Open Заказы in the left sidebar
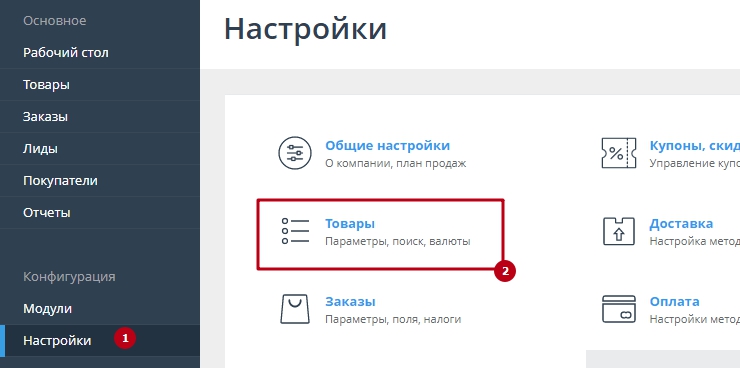740x368 pixels. click(100, 117)
